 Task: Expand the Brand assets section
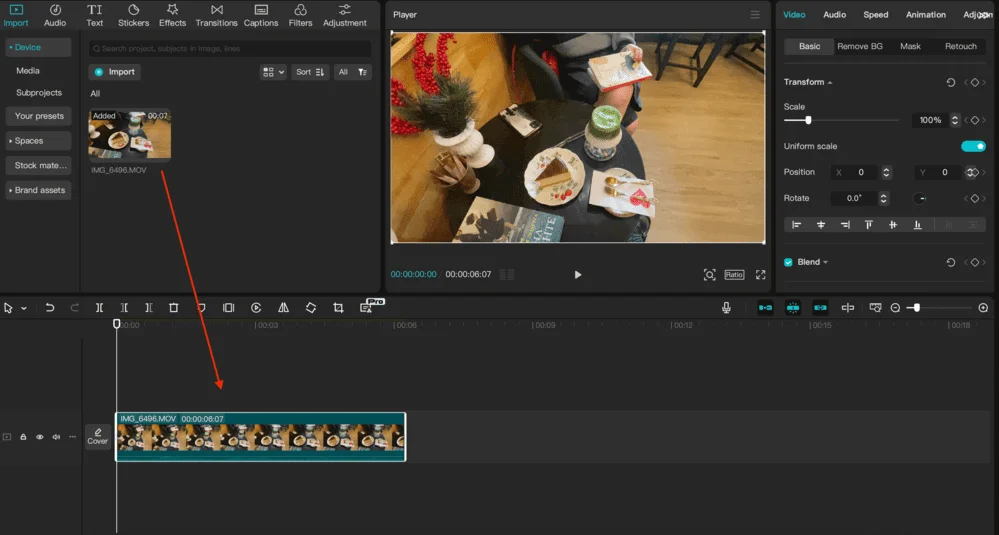(39, 190)
